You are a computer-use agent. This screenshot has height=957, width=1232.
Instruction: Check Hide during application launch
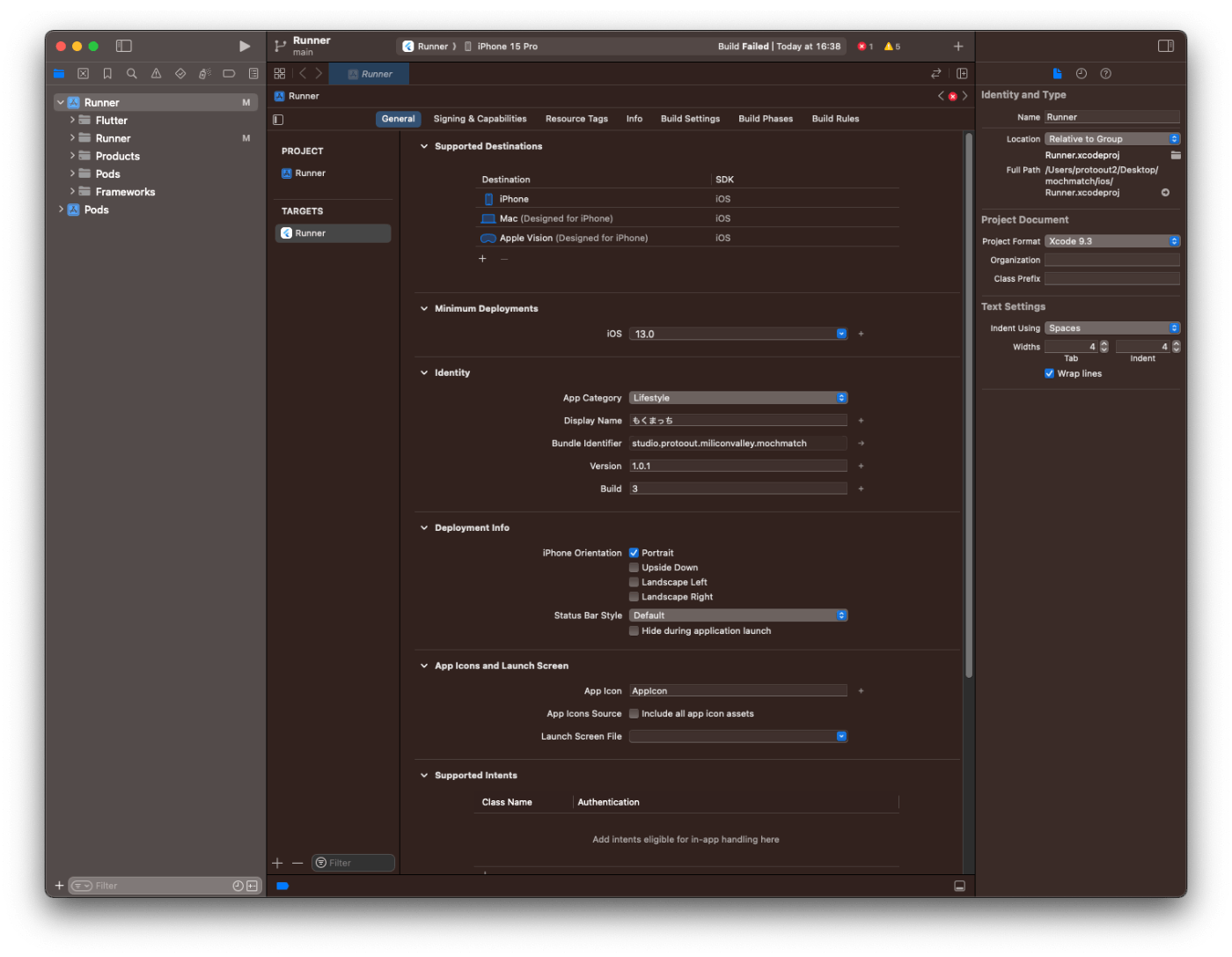point(634,631)
